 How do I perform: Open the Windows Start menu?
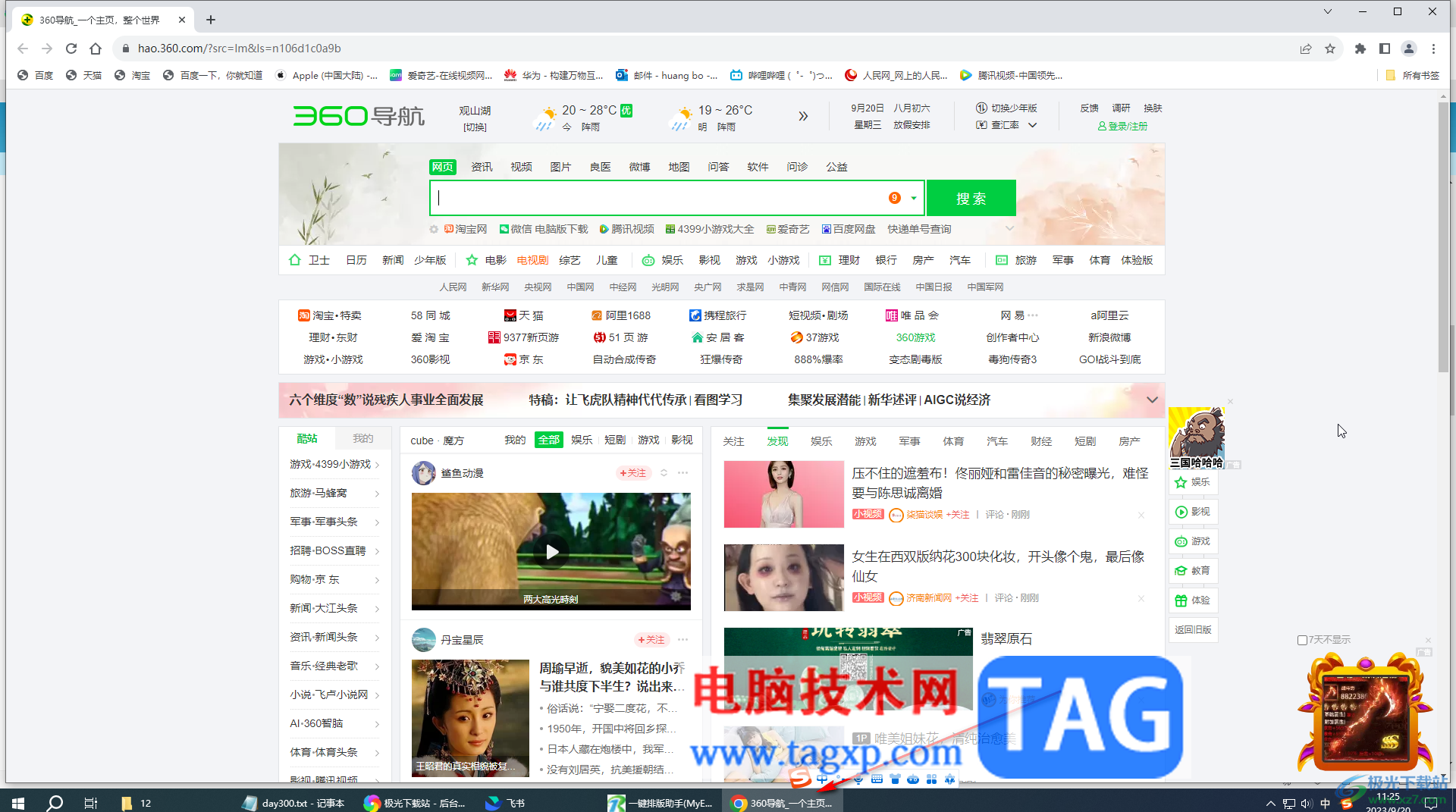pos(18,803)
